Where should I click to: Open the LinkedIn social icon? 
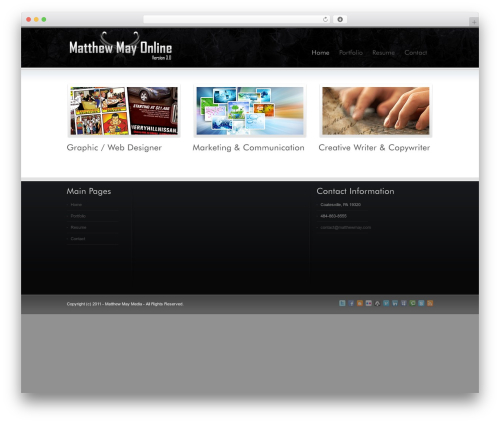(x=395, y=303)
